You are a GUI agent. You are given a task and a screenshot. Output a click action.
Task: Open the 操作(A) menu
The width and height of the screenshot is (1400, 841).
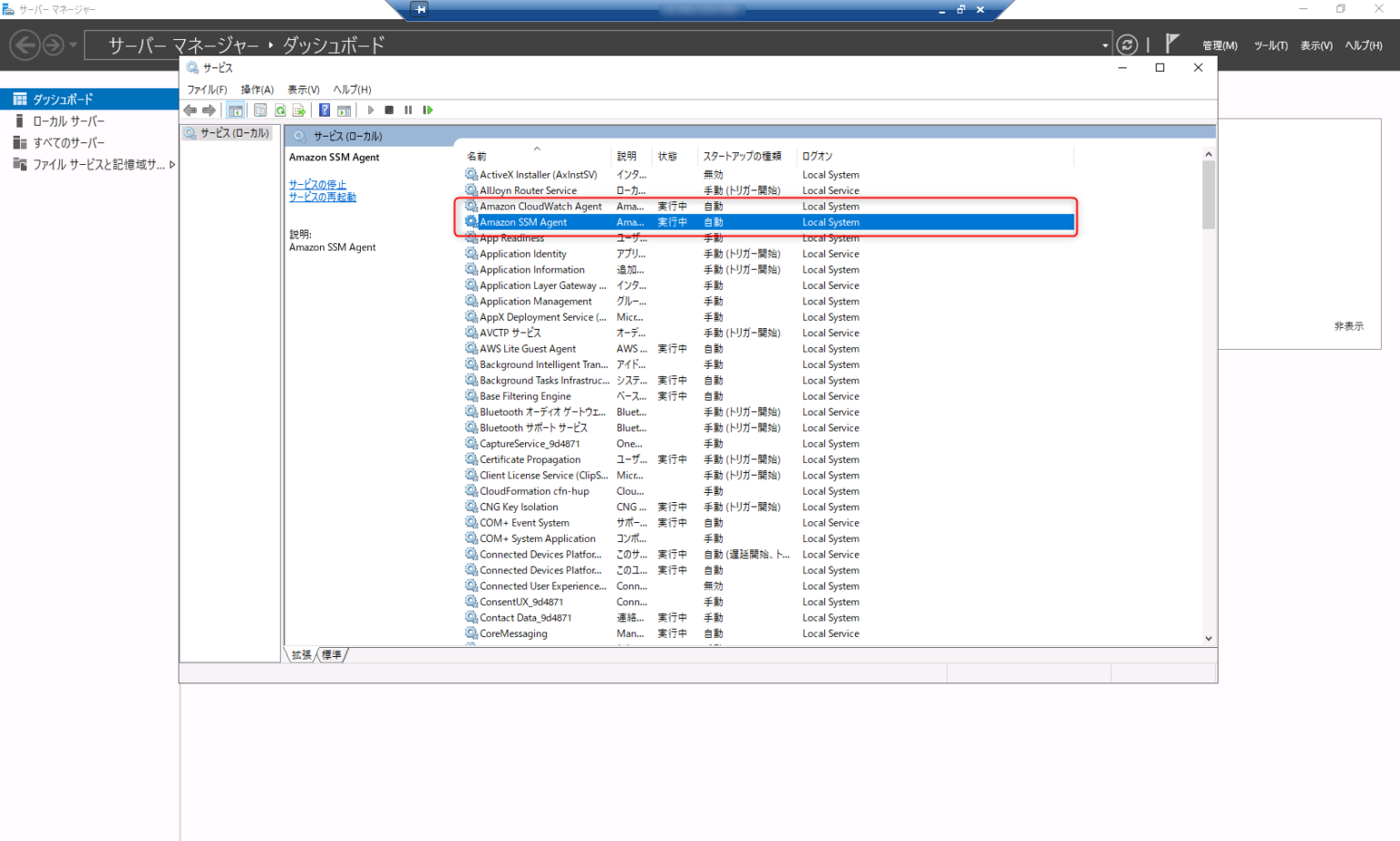pos(258,89)
